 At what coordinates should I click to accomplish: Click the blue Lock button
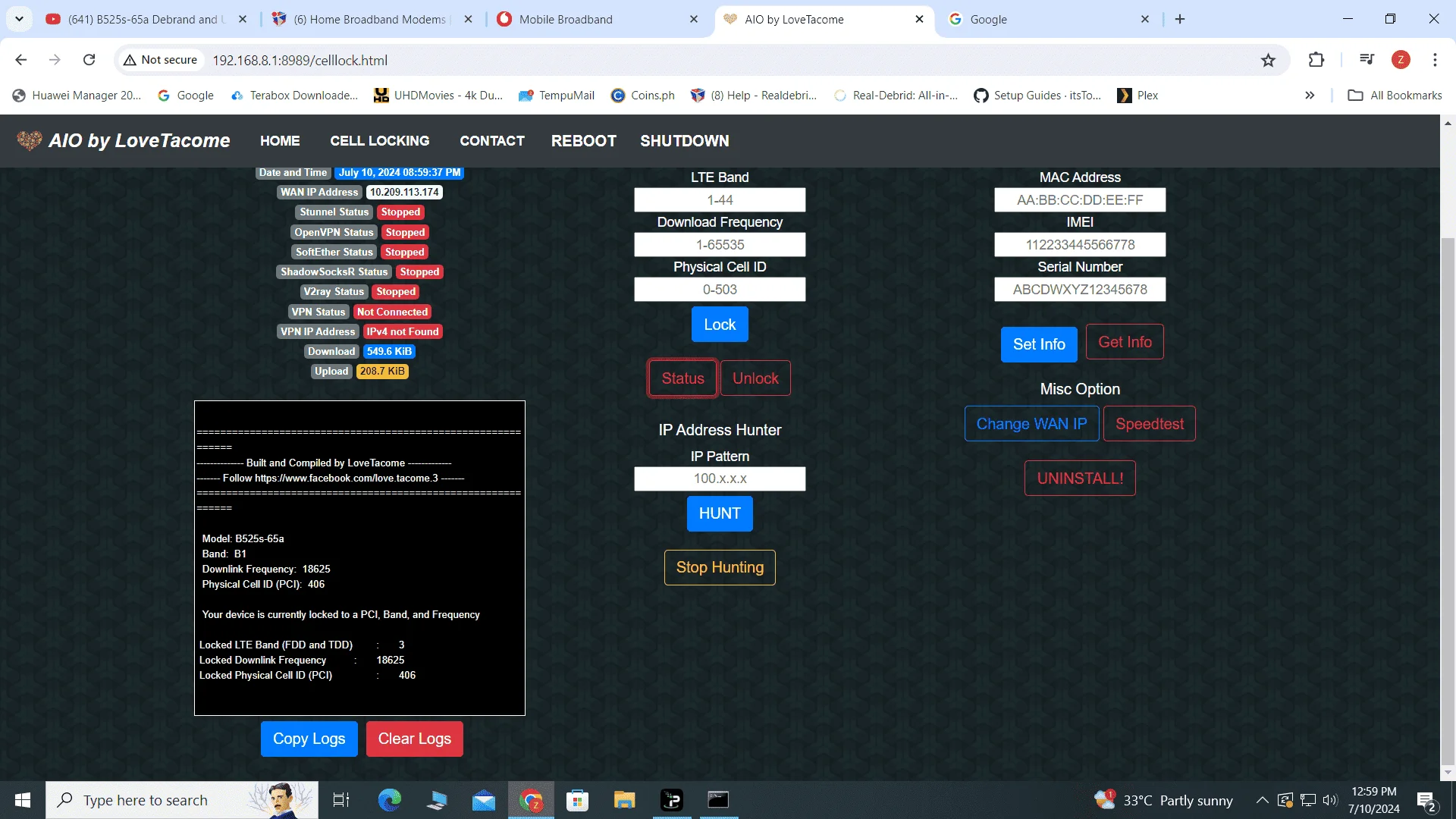[720, 325]
